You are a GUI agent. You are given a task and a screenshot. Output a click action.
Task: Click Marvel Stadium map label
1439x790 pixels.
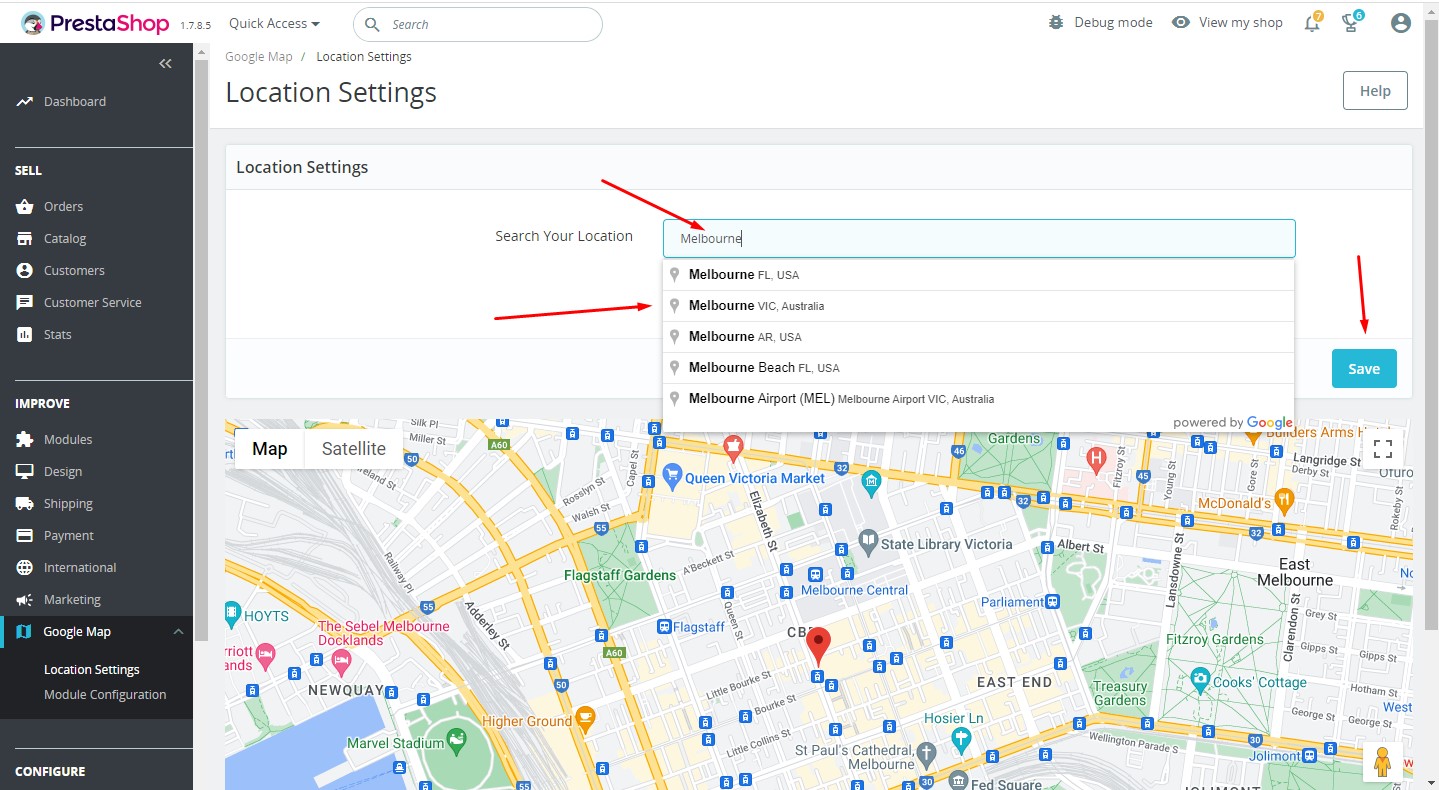(x=395, y=743)
